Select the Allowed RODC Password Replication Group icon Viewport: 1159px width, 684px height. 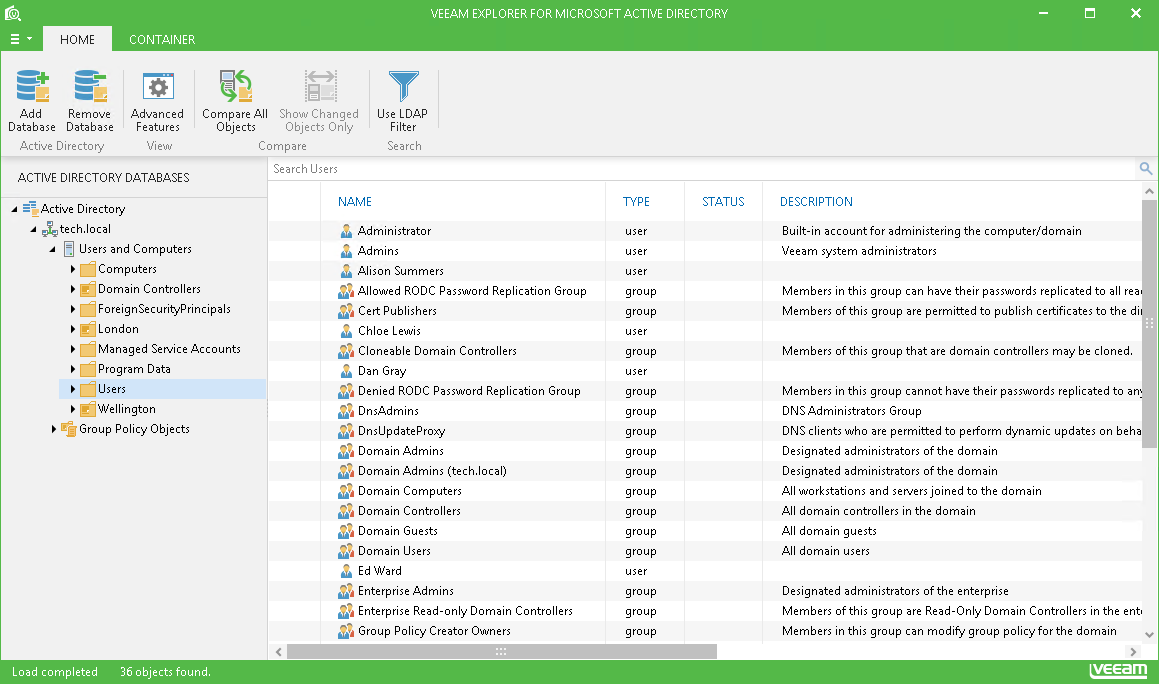(346, 291)
